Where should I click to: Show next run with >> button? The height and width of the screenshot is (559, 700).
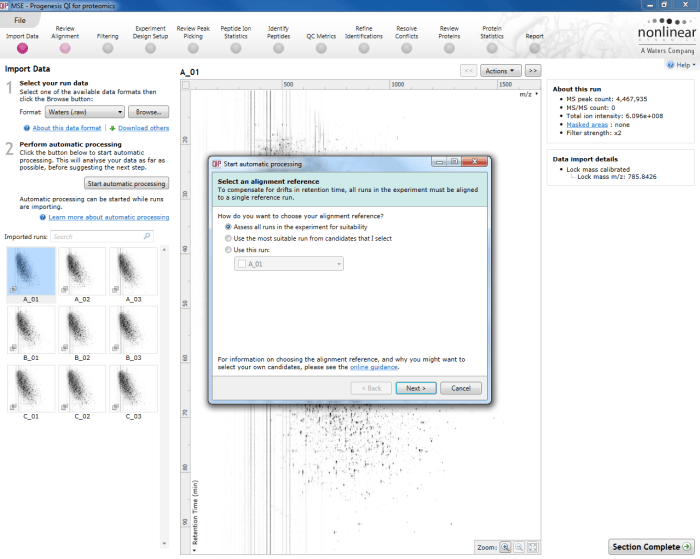(533, 71)
